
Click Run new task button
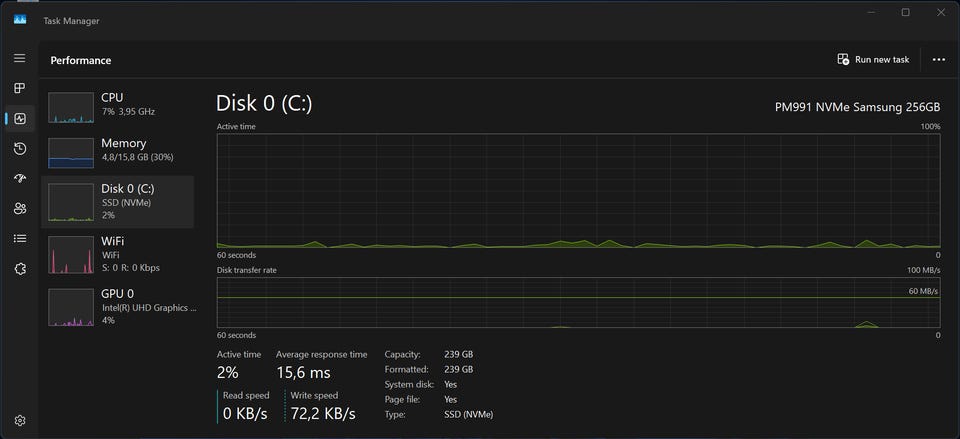click(x=873, y=60)
